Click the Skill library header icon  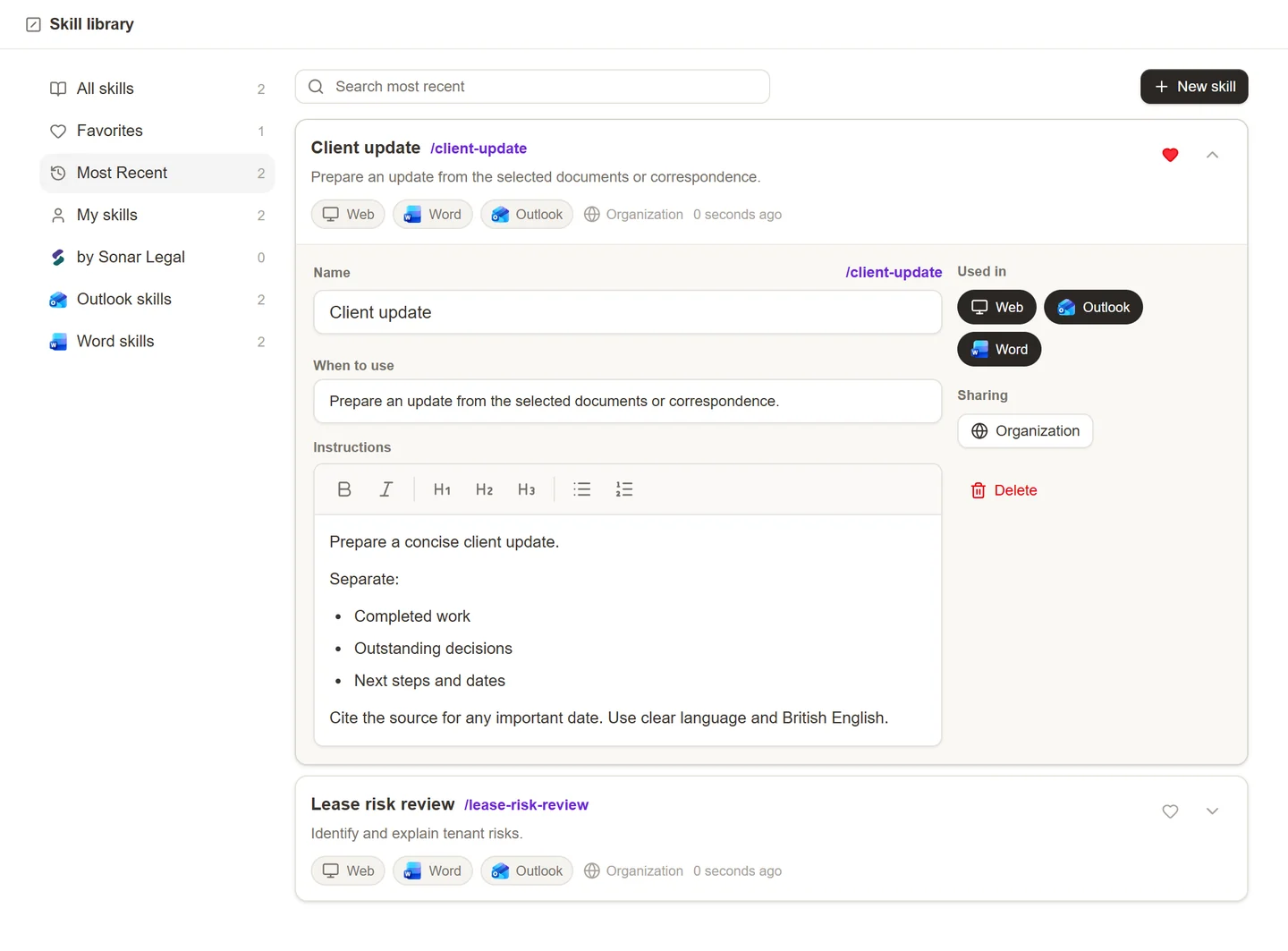[x=33, y=24]
